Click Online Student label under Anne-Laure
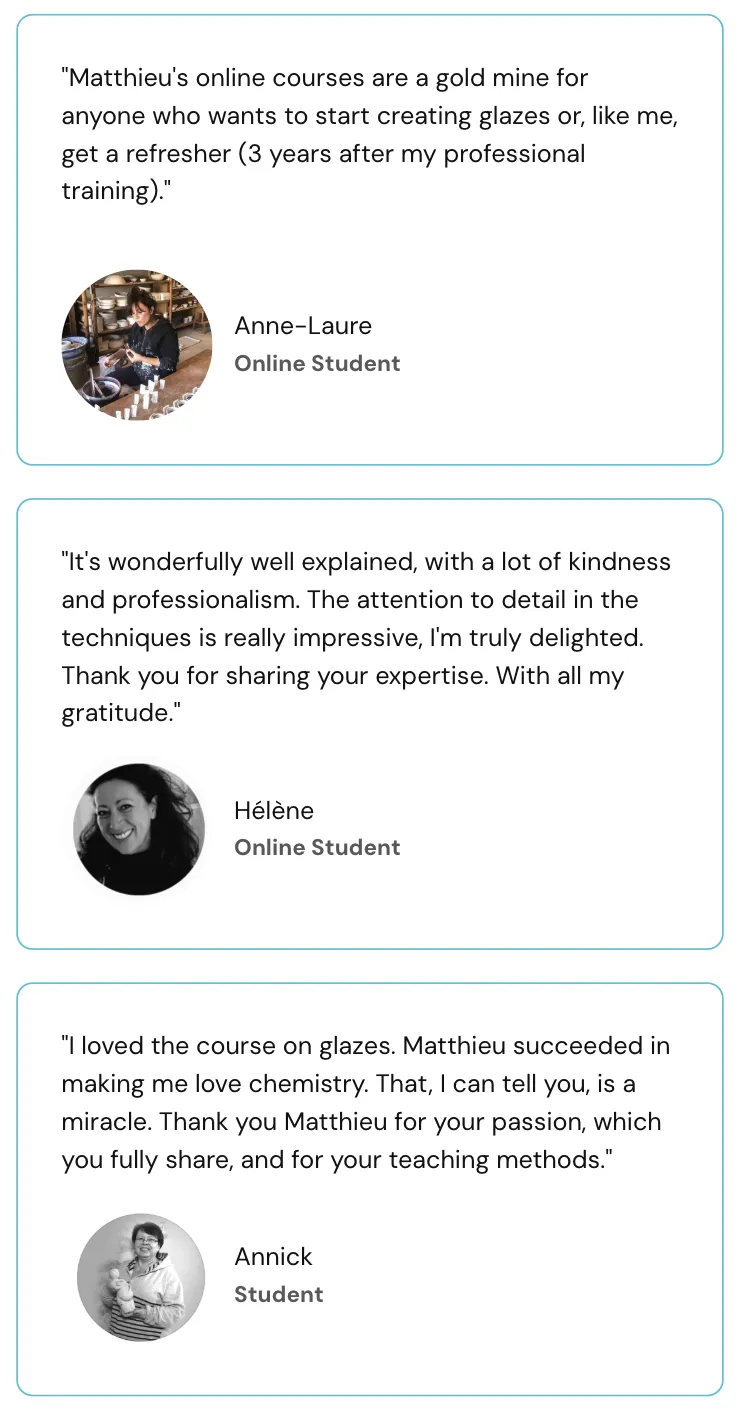742x1416 pixels. coord(317,363)
